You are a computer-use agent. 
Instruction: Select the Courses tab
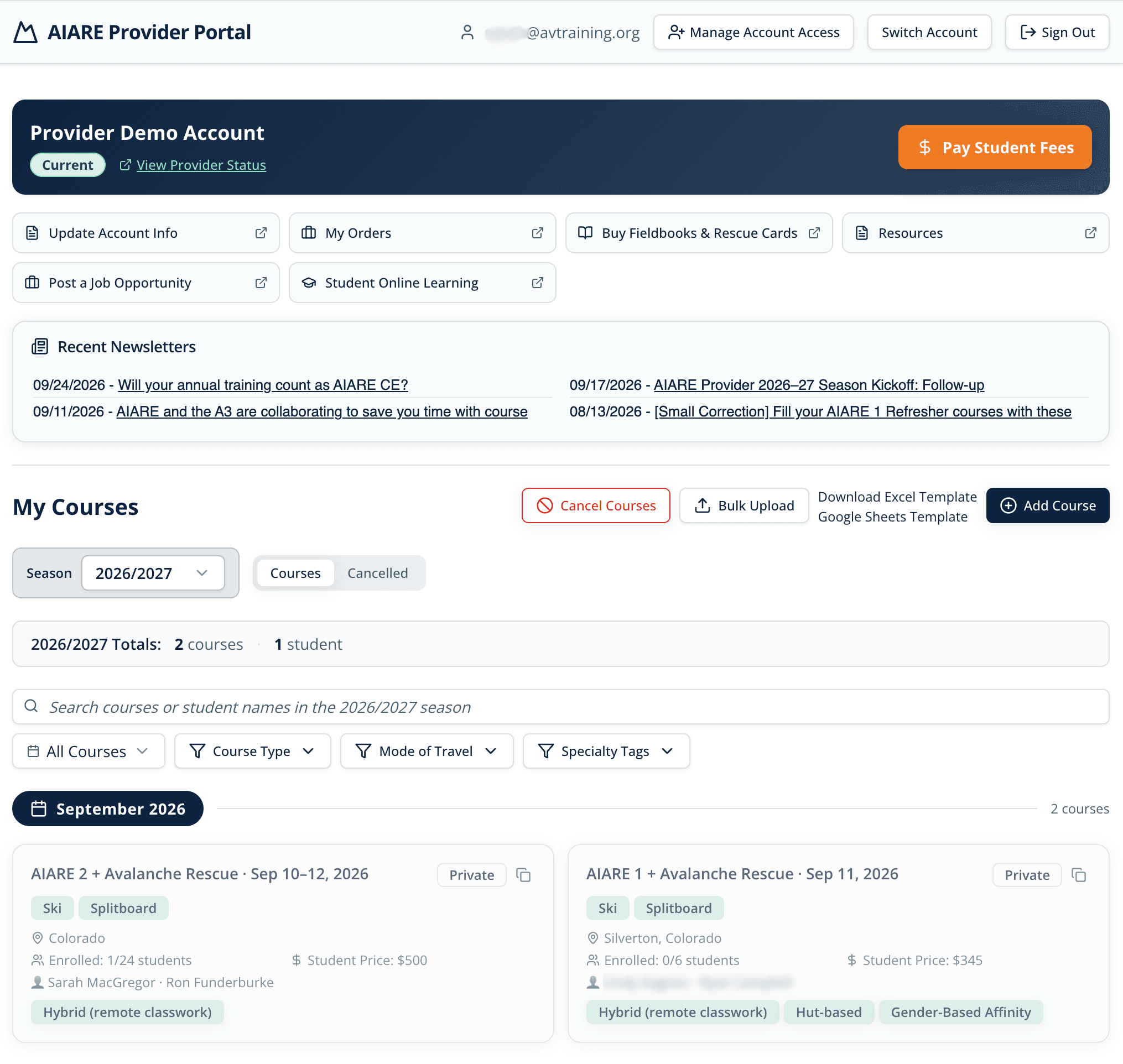coord(295,573)
